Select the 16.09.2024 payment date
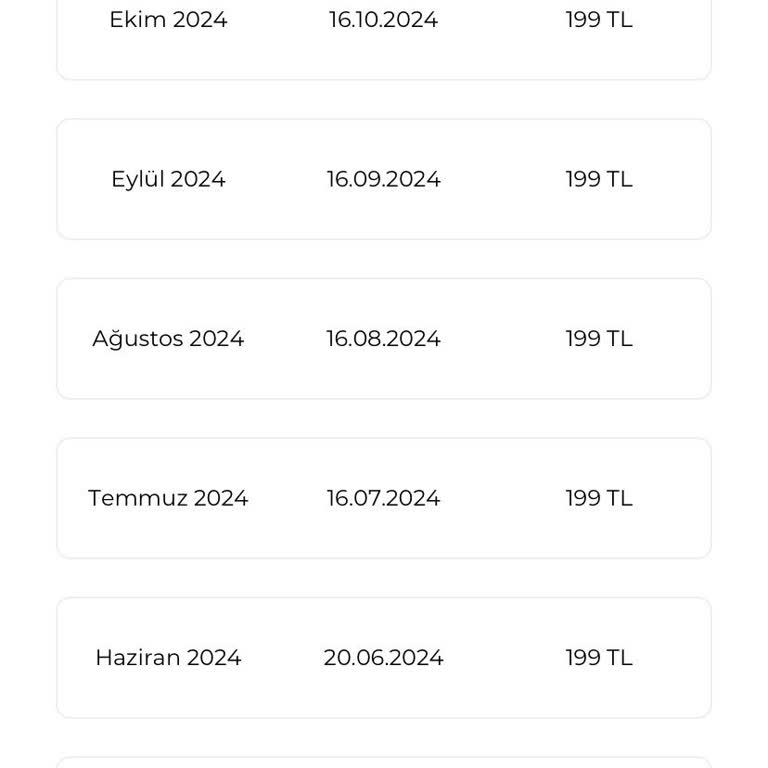 (383, 179)
